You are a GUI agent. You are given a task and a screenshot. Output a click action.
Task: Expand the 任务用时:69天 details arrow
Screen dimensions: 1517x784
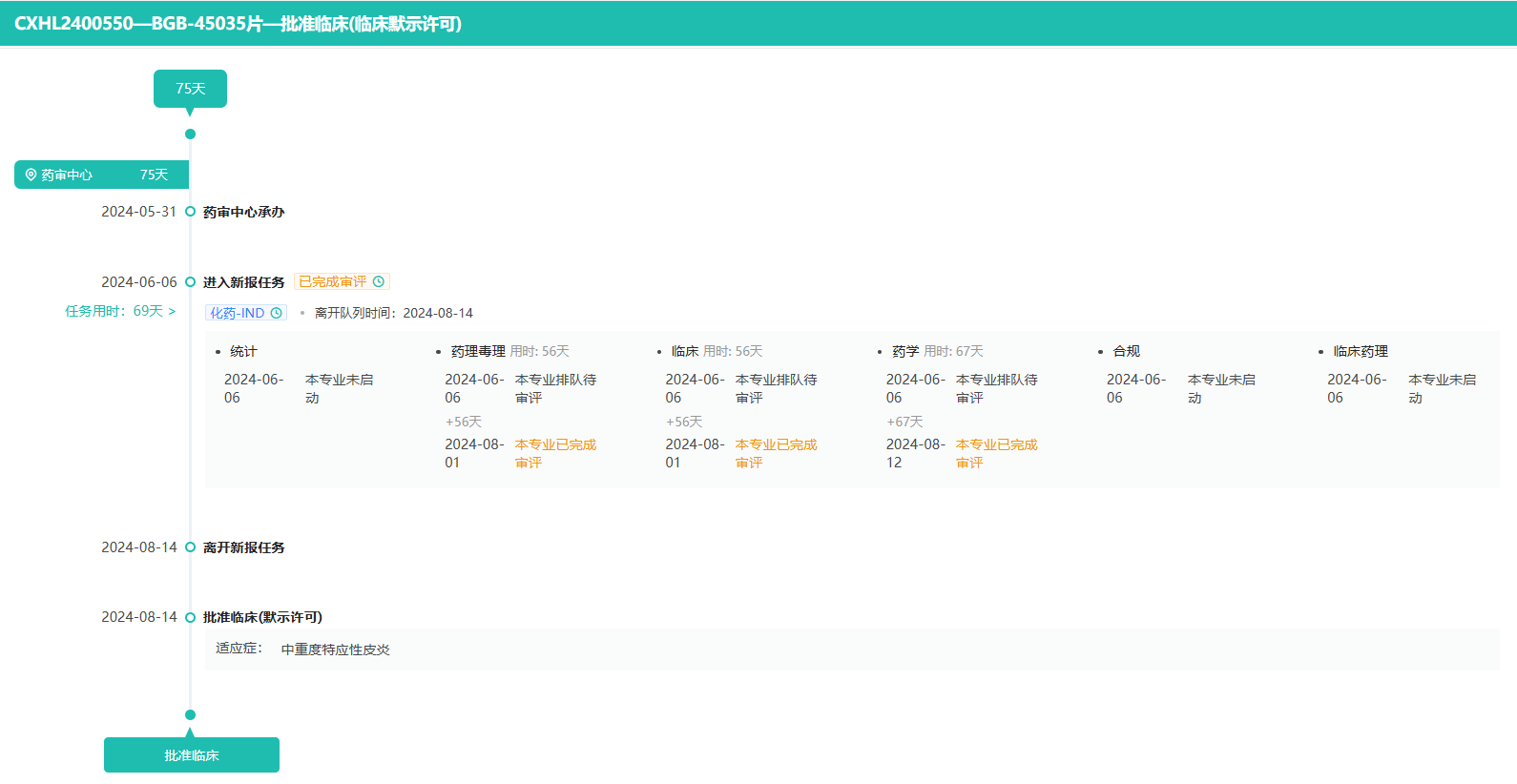tap(172, 312)
